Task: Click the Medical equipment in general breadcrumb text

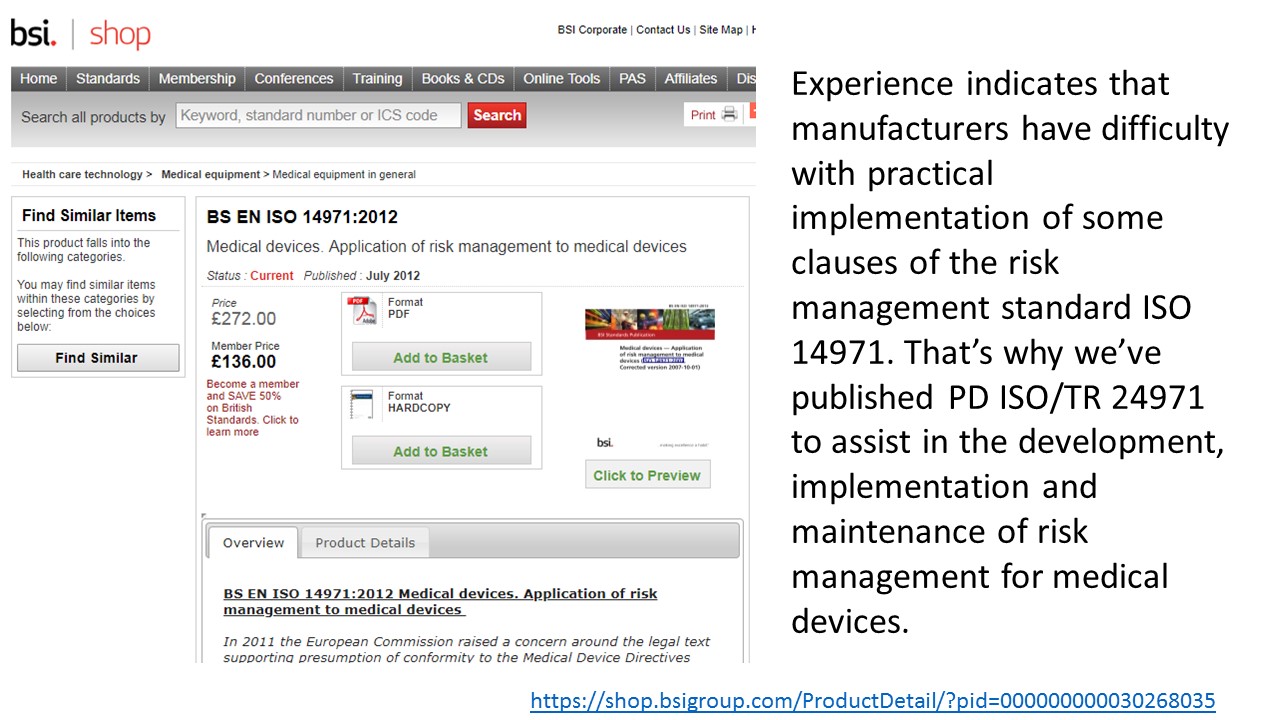Action: click(x=344, y=174)
